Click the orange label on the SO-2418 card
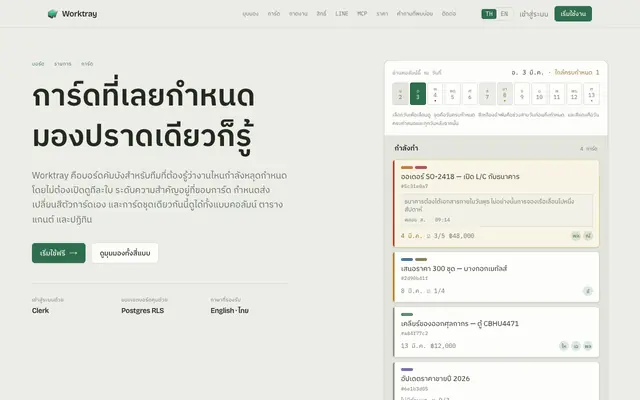This screenshot has height=400, width=640. (x=407, y=167)
